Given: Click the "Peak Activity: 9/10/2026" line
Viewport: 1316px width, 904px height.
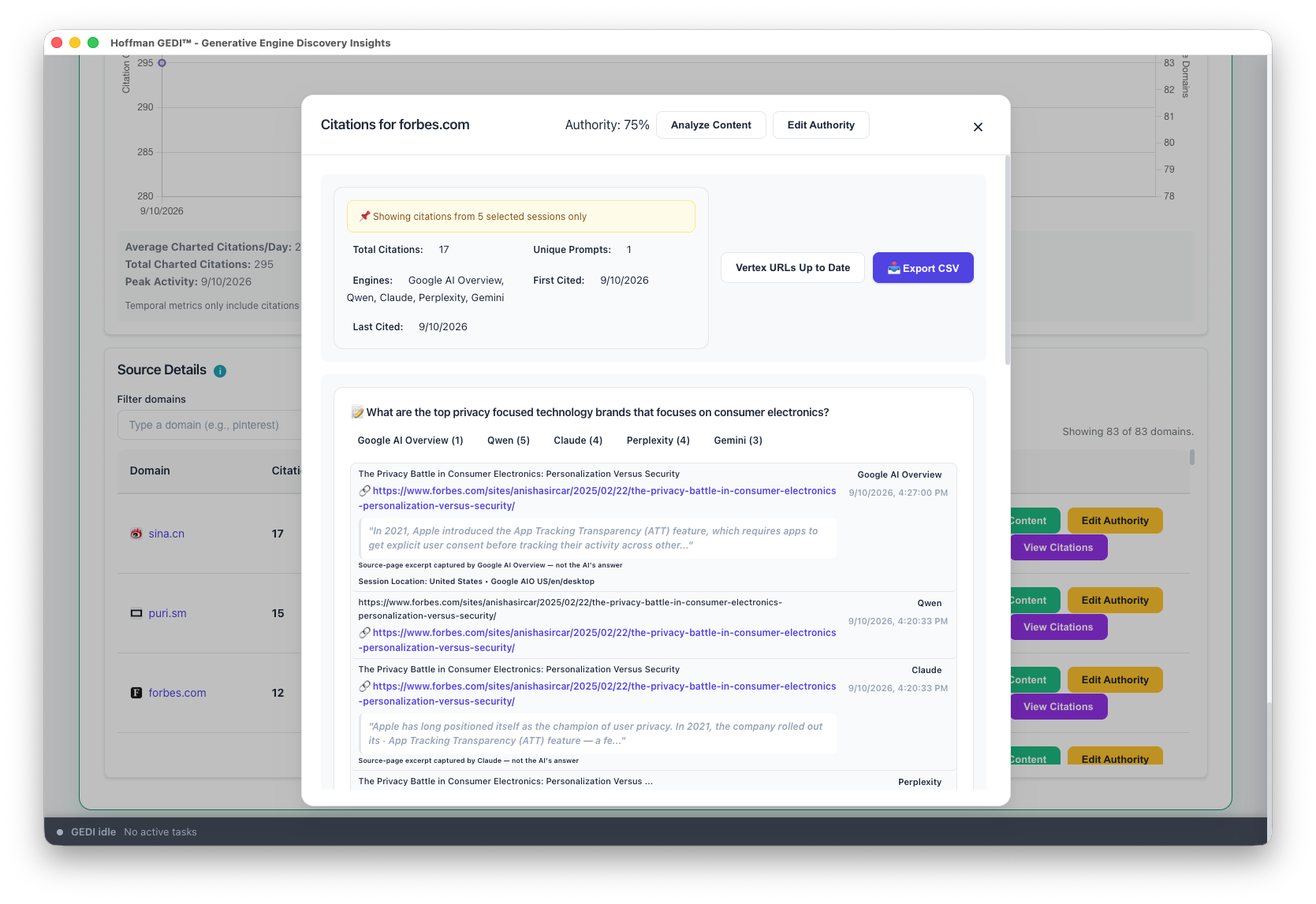Looking at the screenshot, I should (188, 282).
